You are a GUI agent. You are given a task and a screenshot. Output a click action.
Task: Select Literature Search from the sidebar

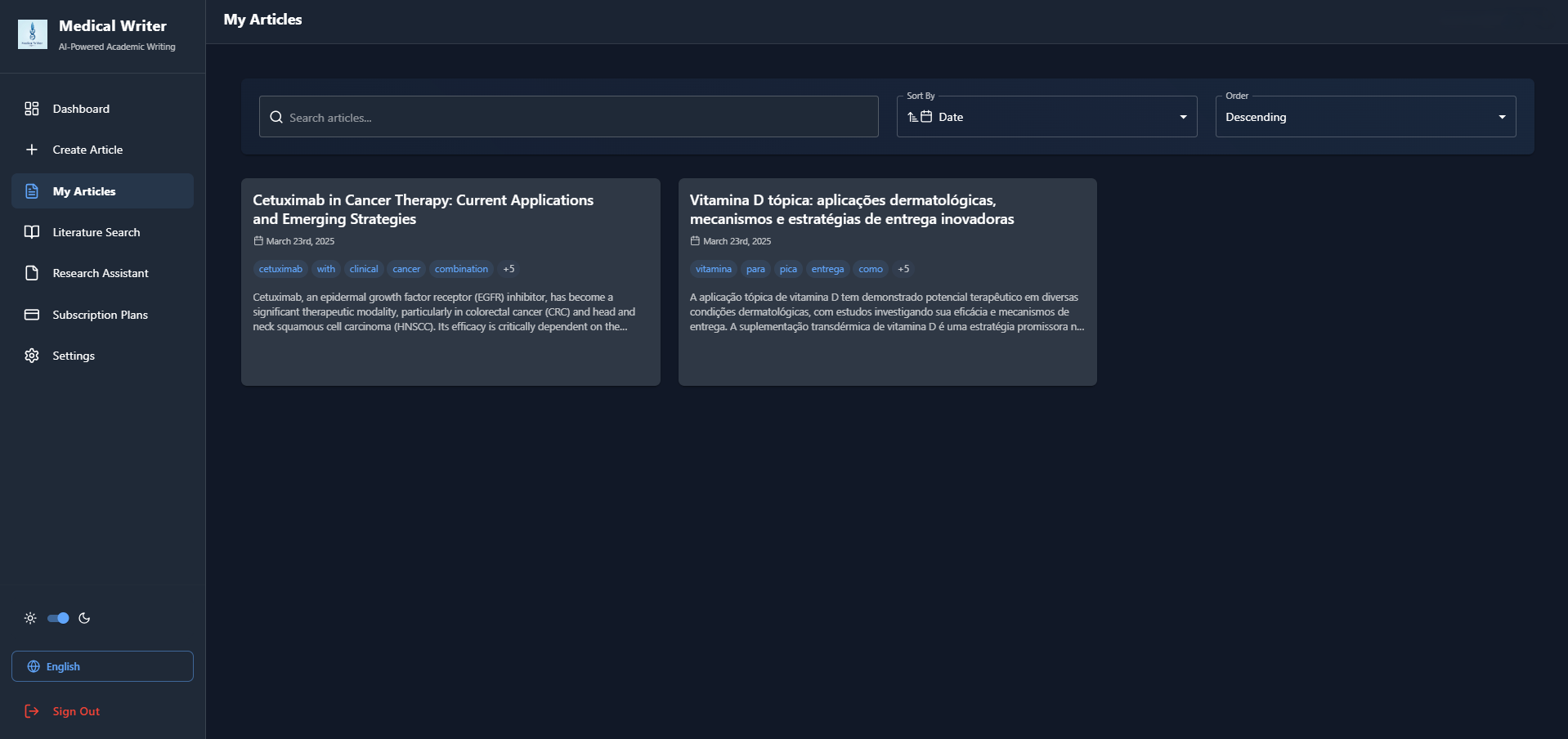[96, 232]
